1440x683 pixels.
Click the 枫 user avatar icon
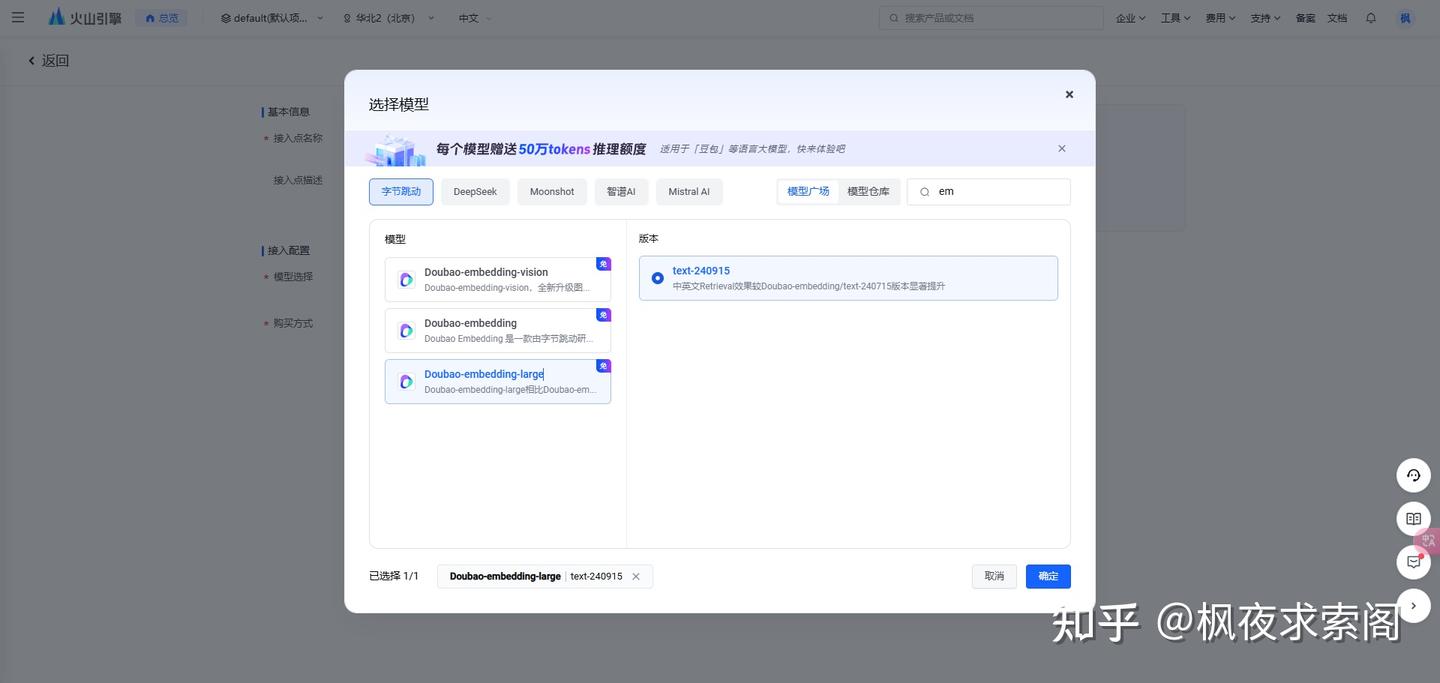(1404, 17)
